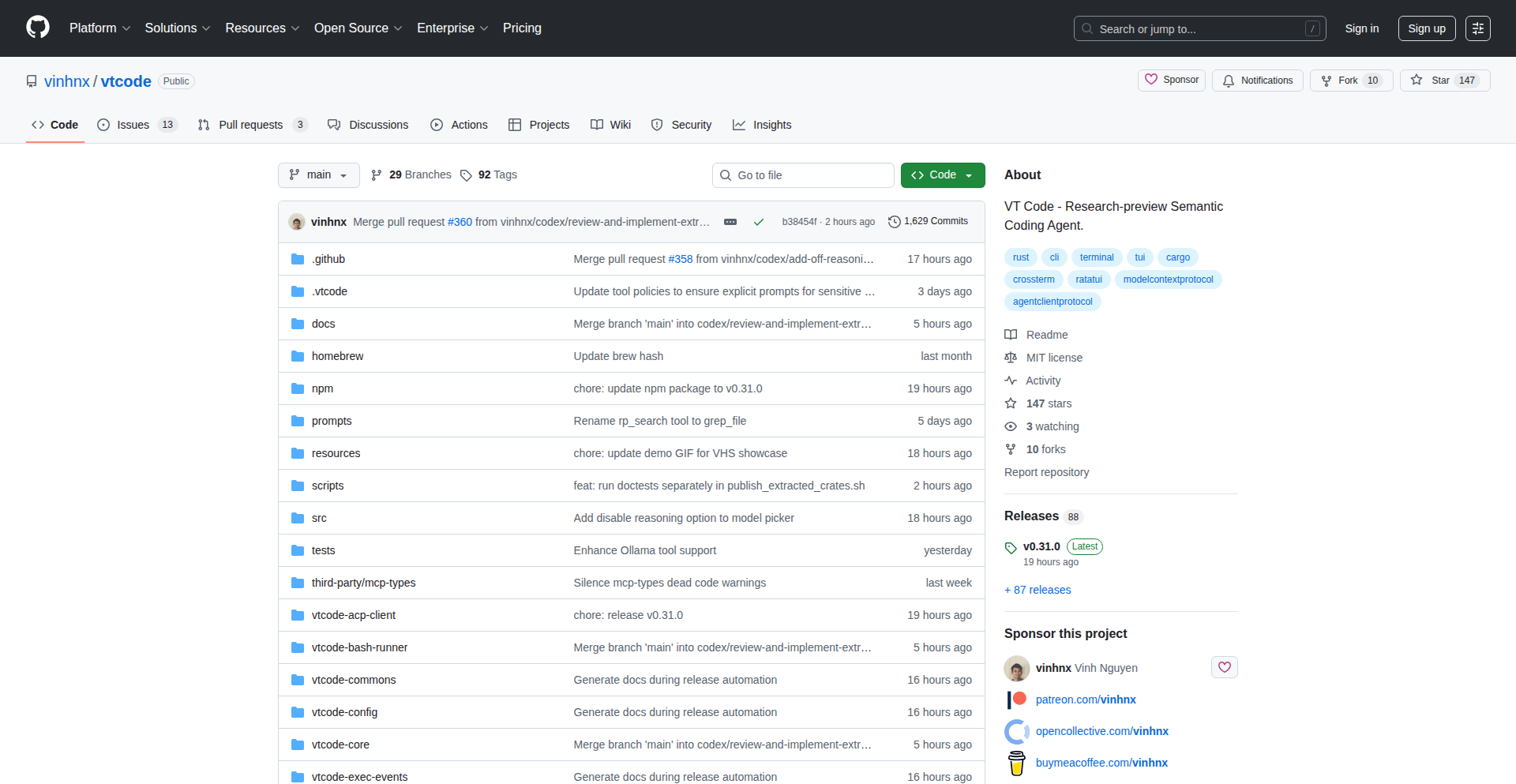Click the eye icon beside 3 watching
This screenshot has height=784, width=1516.
[1011, 426]
